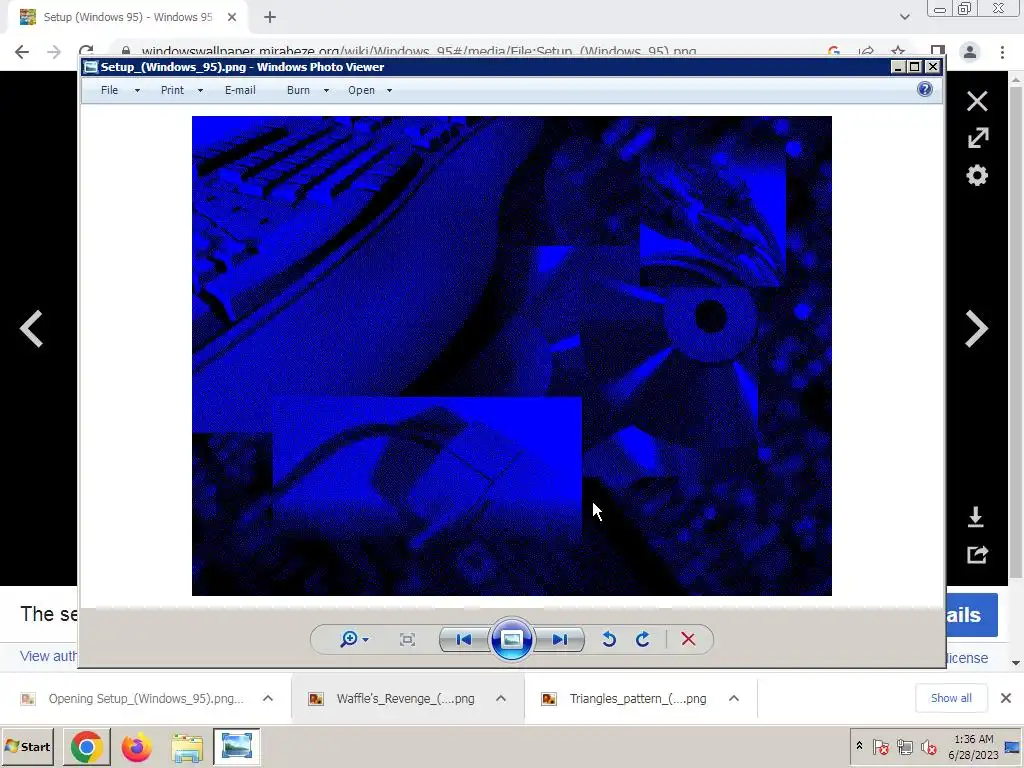Open the Print menu
Image resolution: width=1024 pixels, height=768 pixels.
pyautogui.click(x=172, y=90)
